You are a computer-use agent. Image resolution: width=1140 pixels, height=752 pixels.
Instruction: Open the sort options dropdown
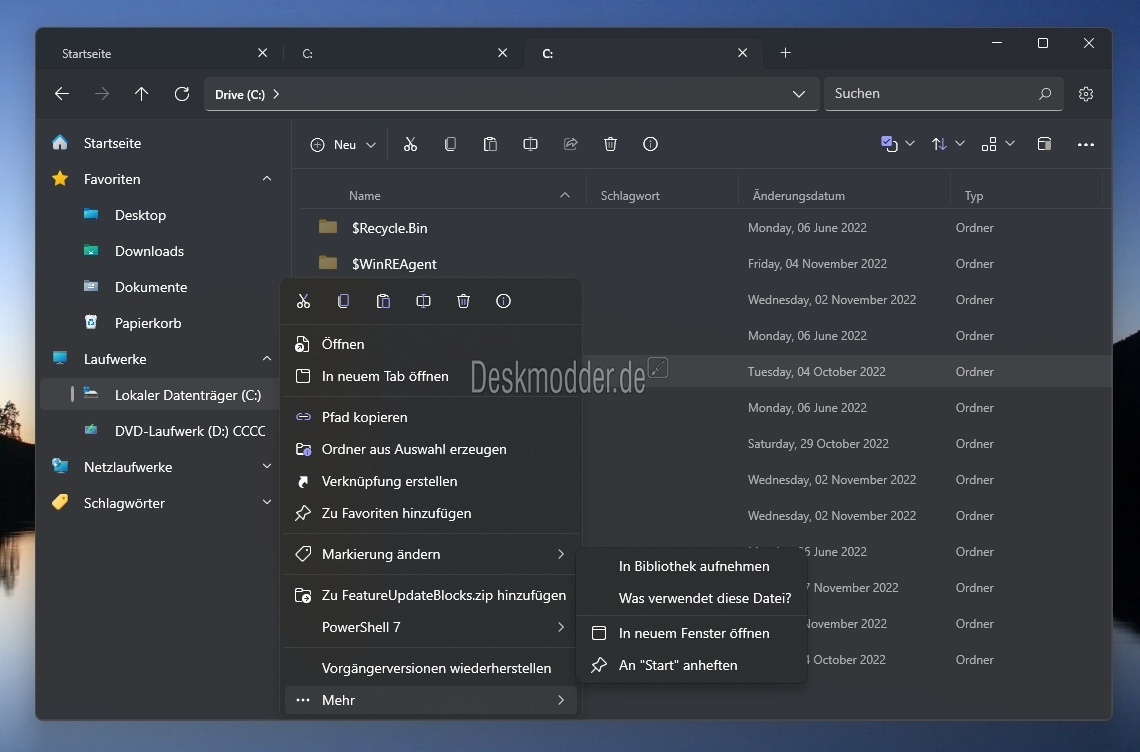point(947,144)
